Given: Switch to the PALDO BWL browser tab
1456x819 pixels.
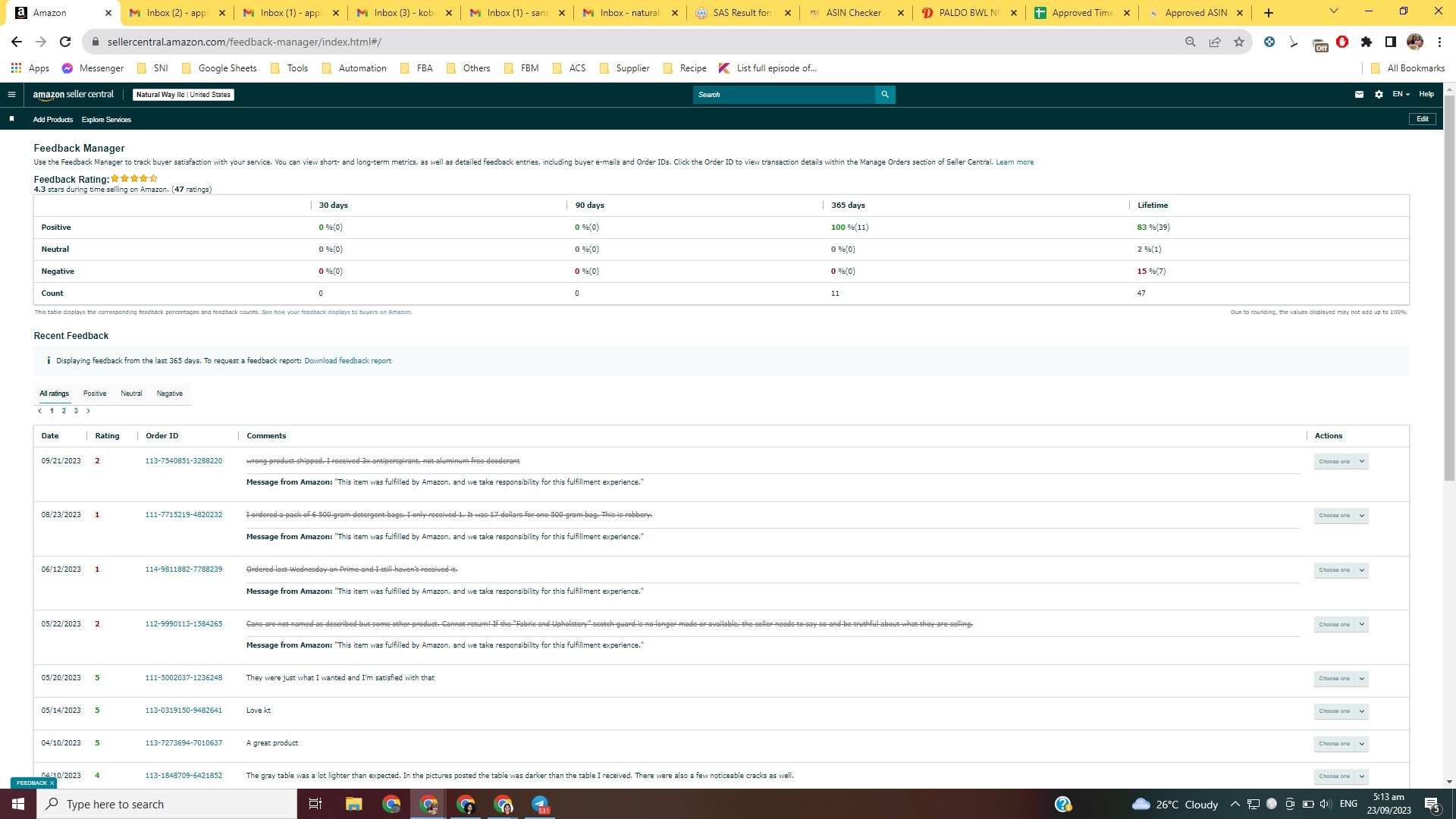Looking at the screenshot, I should coord(968,13).
